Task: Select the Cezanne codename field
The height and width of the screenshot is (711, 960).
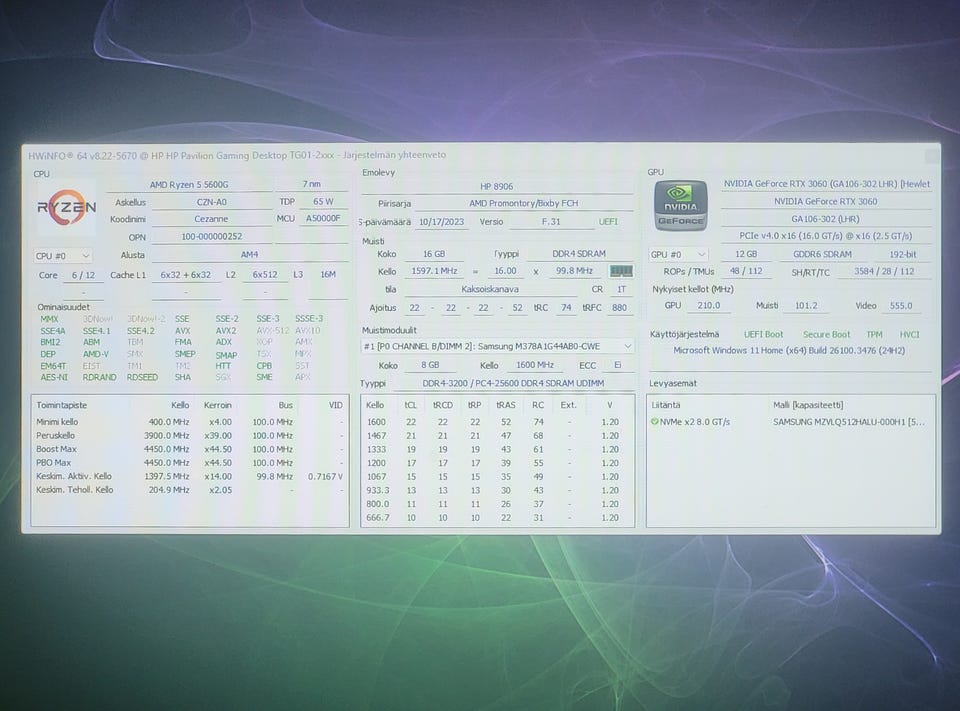Action: (x=211, y=219)
